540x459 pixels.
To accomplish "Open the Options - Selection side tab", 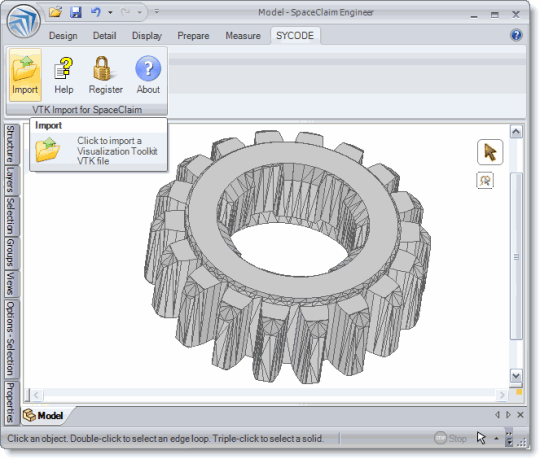I will (x=11, y=339).
